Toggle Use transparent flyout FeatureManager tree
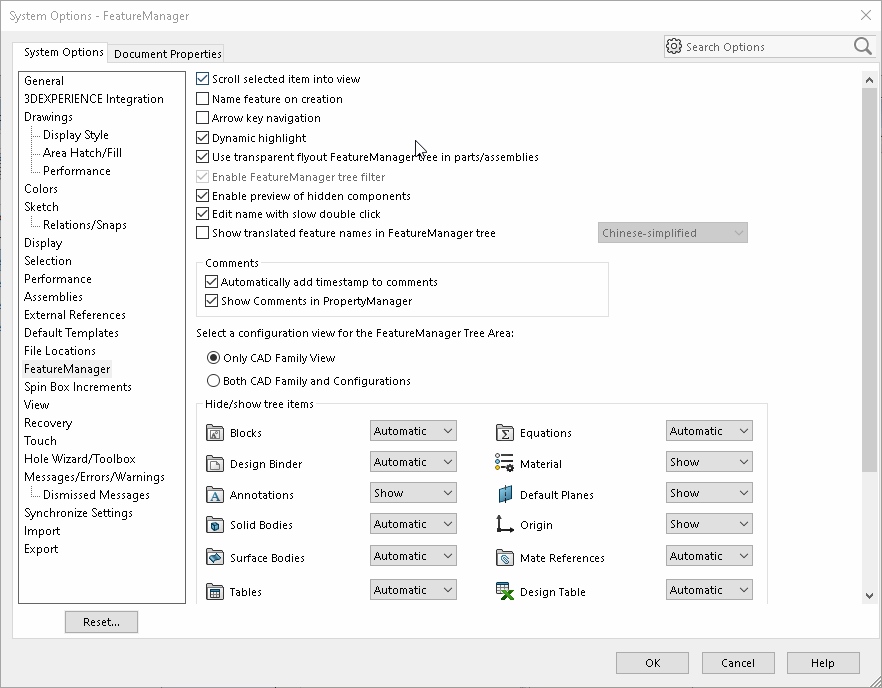 point(202,157)
